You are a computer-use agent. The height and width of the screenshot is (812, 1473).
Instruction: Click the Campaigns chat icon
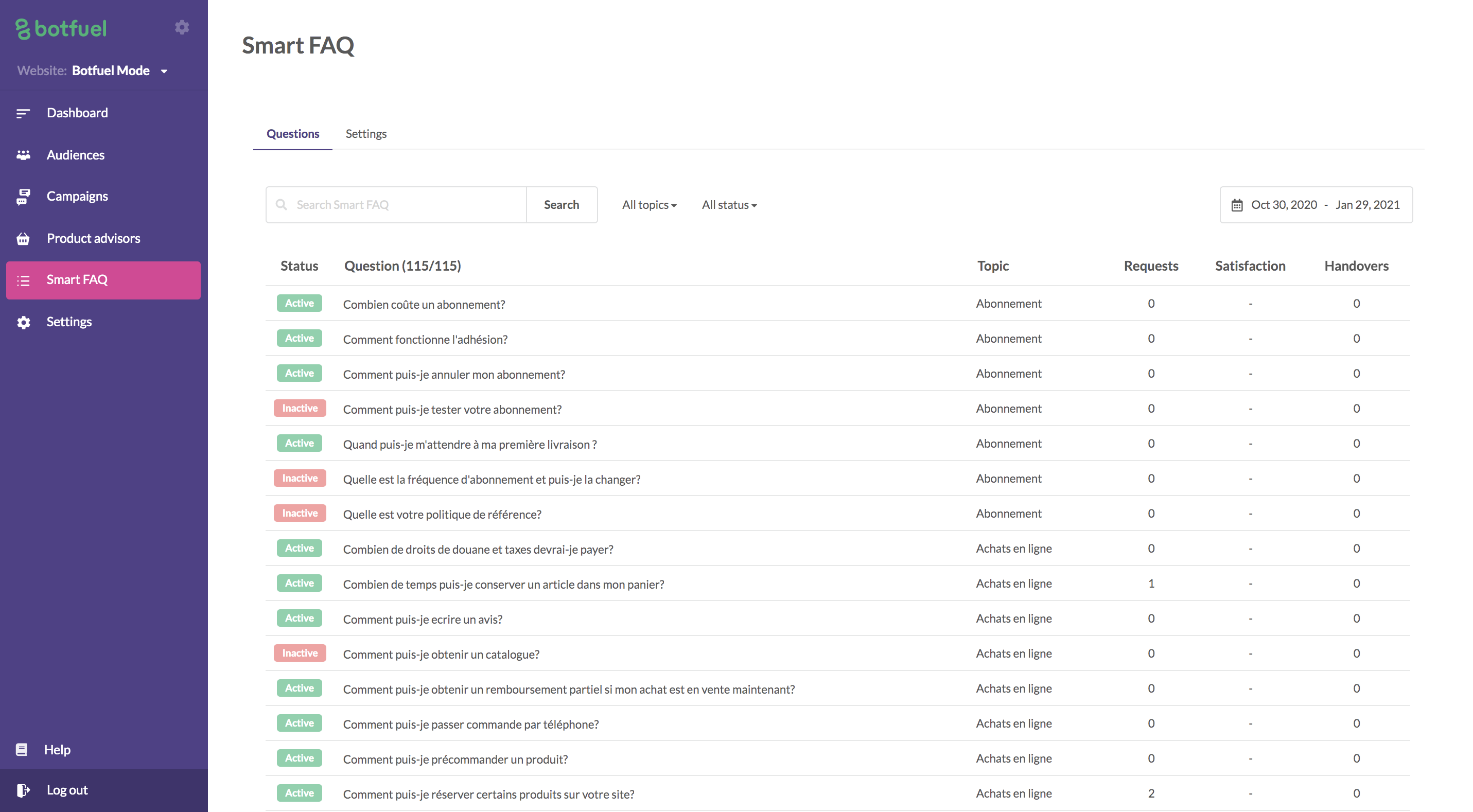tap(23, 197)
